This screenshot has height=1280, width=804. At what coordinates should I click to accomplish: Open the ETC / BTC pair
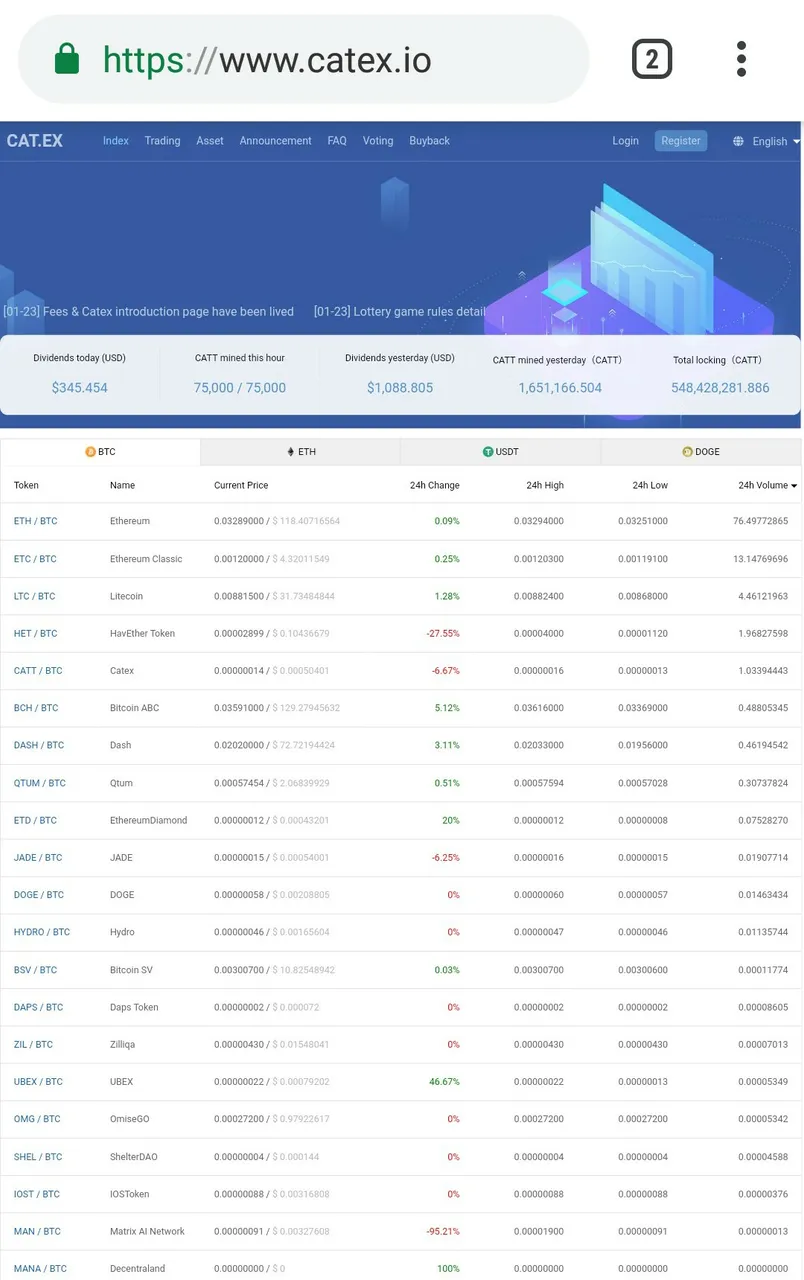pos(35,559)
